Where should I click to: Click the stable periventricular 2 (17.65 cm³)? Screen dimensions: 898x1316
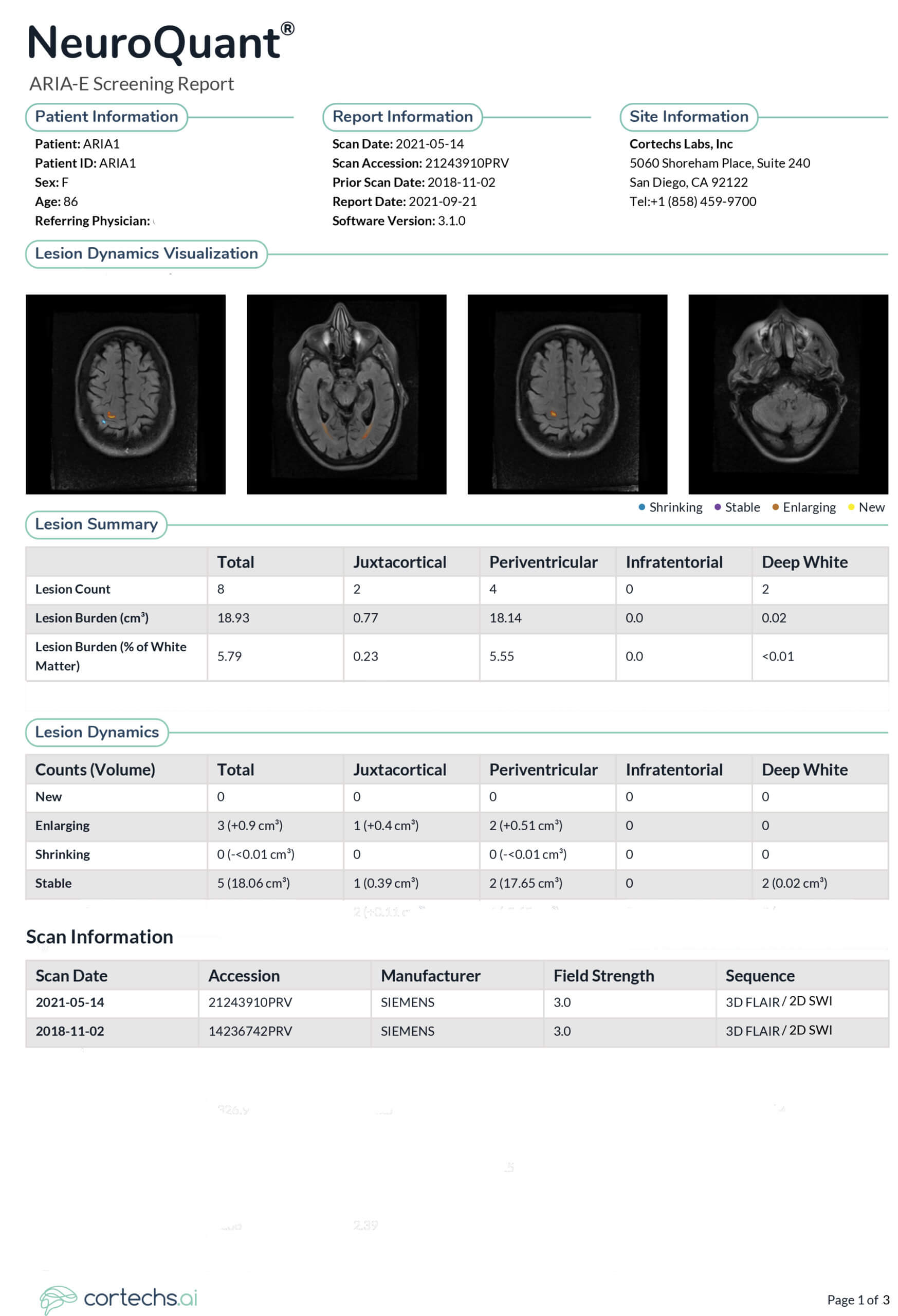click(x=526, y=884)
